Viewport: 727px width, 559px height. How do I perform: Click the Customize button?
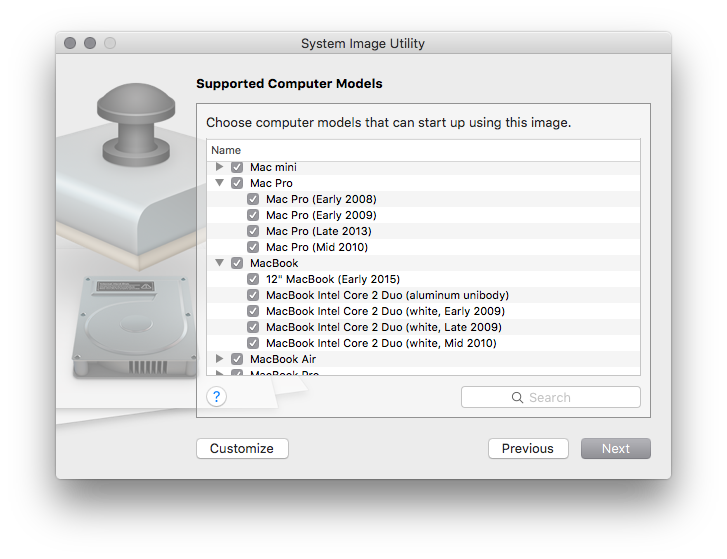pos(242,449)
